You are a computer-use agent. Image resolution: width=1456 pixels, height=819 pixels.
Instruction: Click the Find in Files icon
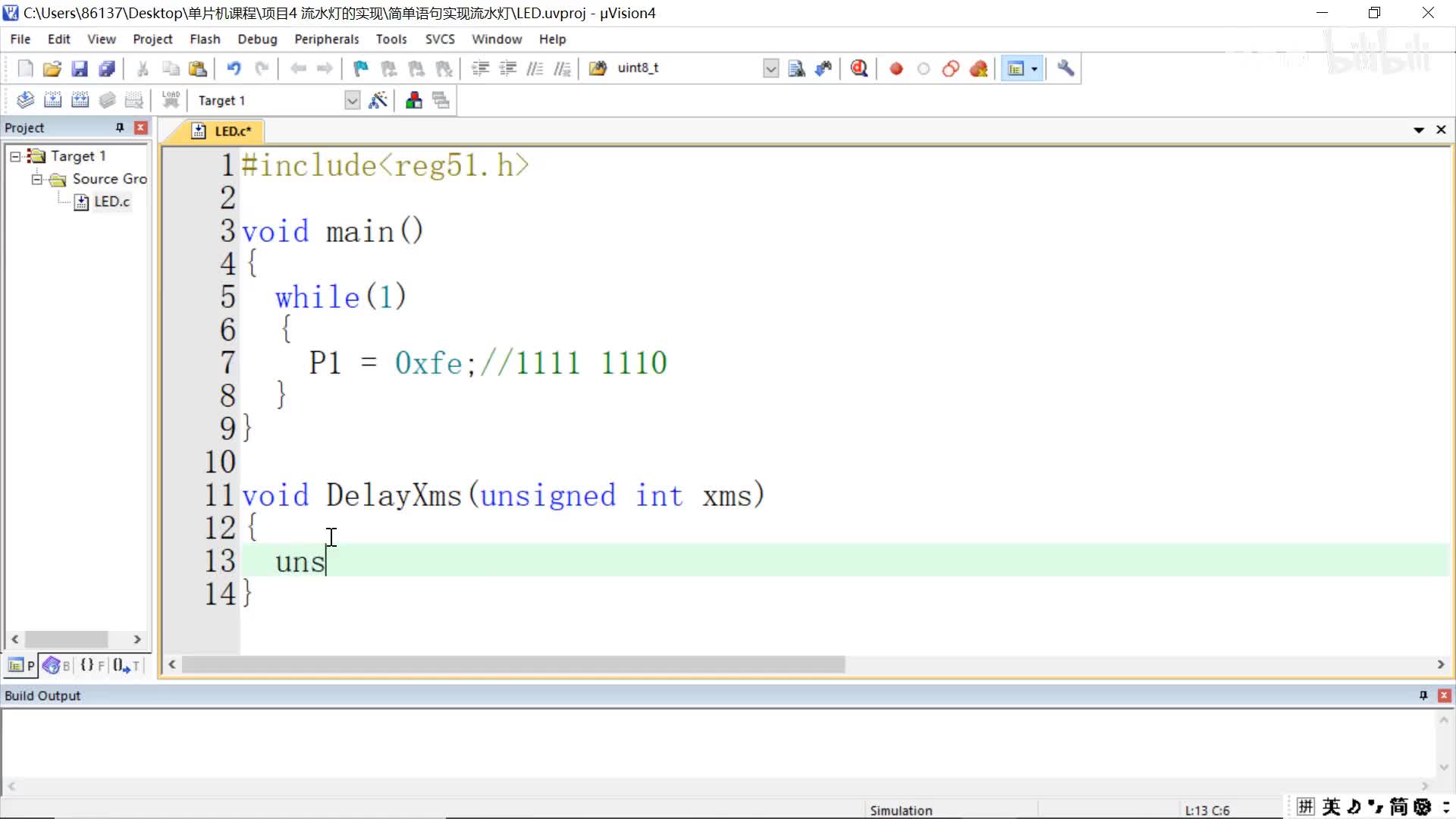pyautogui.click(x=598, y=68)
